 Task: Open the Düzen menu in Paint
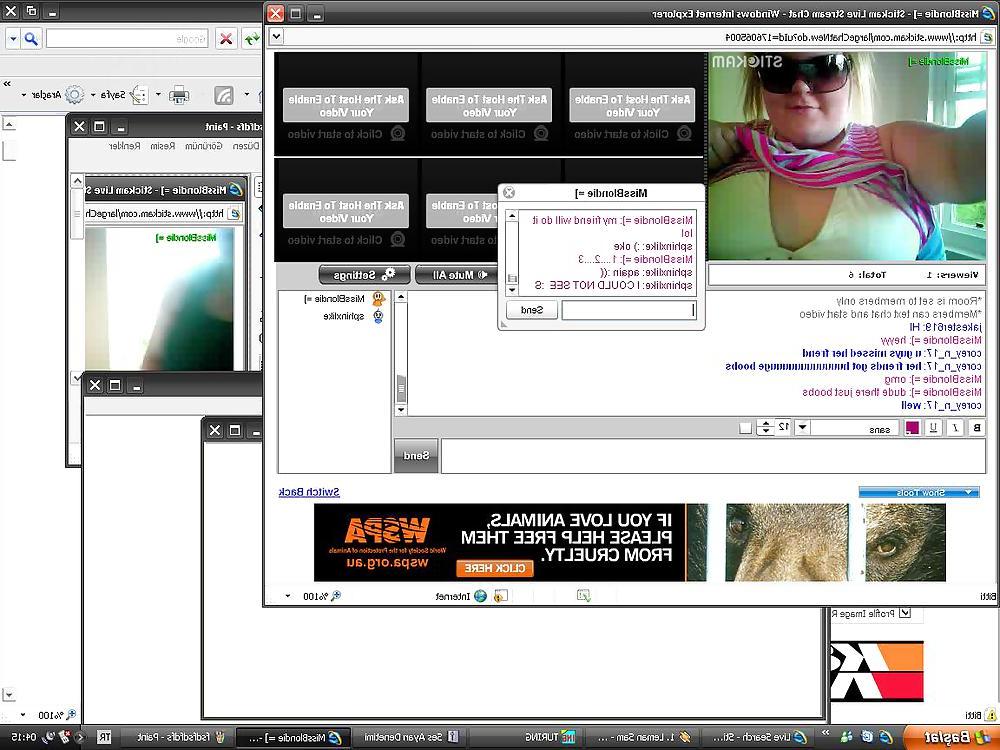pyautogui.click(x=246, y=146)
